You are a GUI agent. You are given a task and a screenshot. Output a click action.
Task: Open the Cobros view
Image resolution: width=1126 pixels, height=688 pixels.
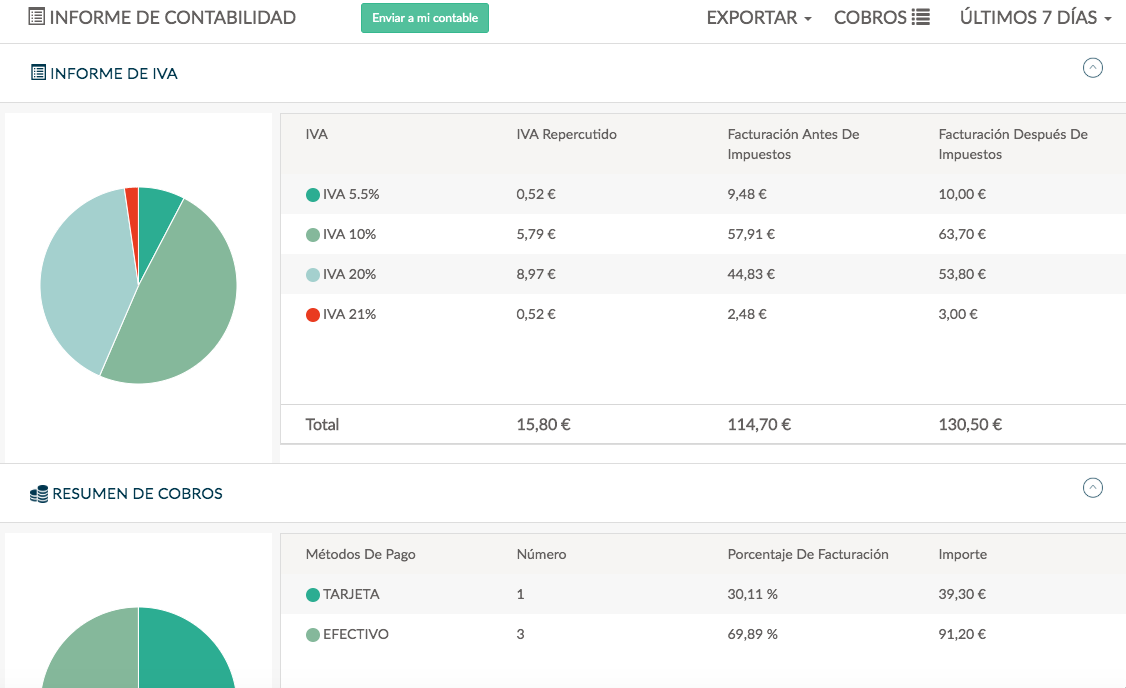870,18
